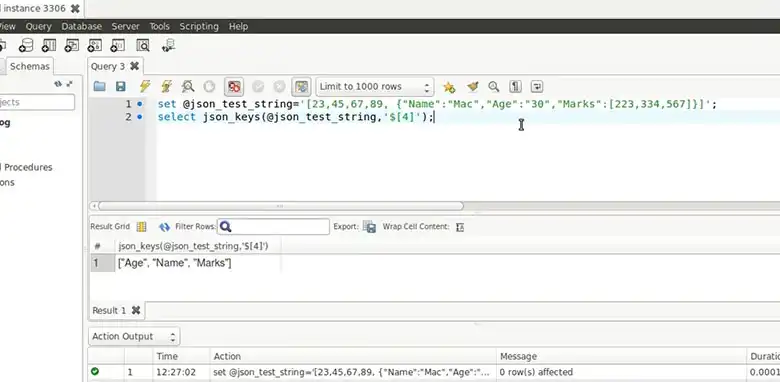780x382 pixels.
Task: Export the result set with the Export icon
Action: (369, 227)
